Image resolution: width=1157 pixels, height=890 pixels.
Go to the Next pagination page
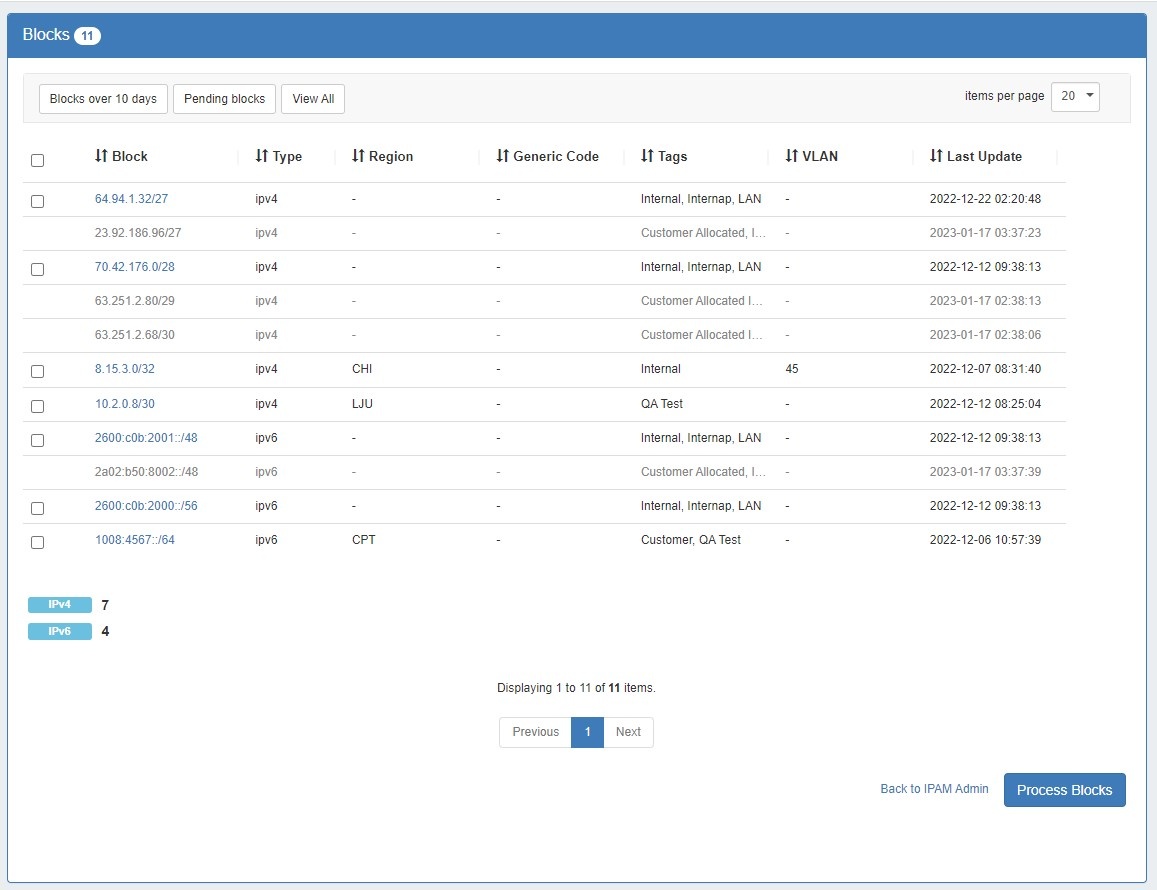point(628,732)
